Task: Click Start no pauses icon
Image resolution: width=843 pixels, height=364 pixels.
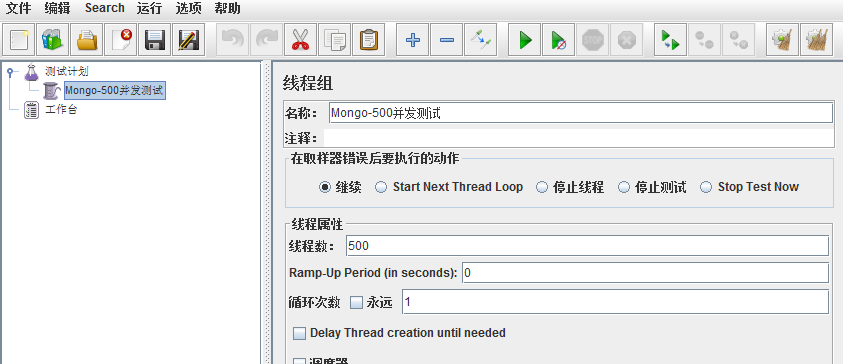Action: coord(559,40)
